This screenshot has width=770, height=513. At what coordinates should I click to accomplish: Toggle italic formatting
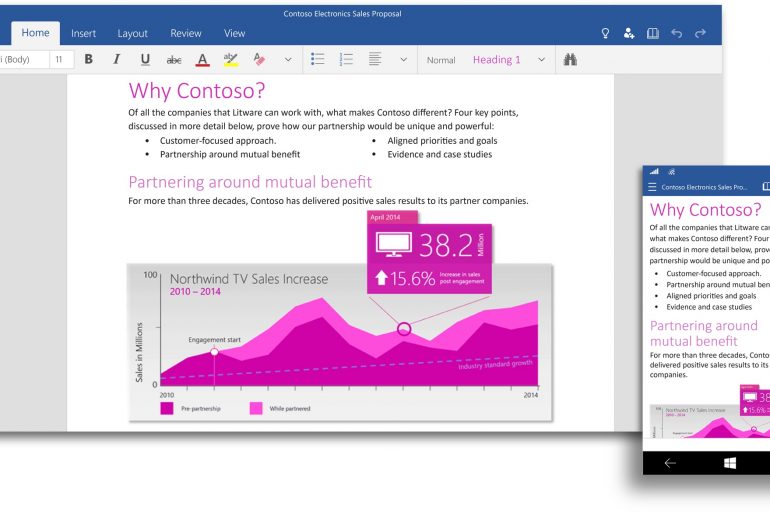click(117, 60)
